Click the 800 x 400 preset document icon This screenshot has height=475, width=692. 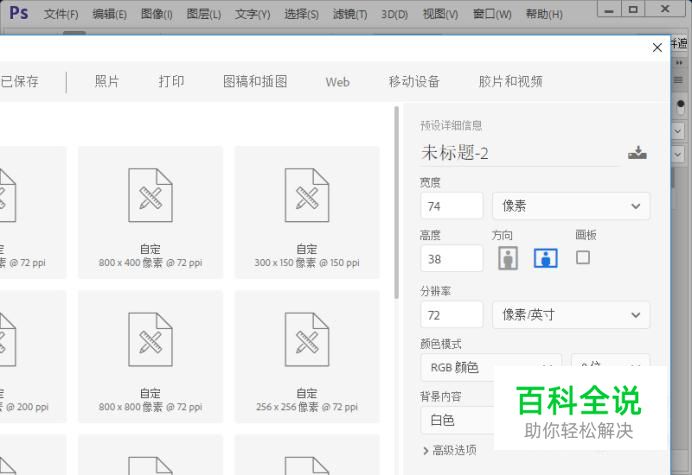(150, 195)
